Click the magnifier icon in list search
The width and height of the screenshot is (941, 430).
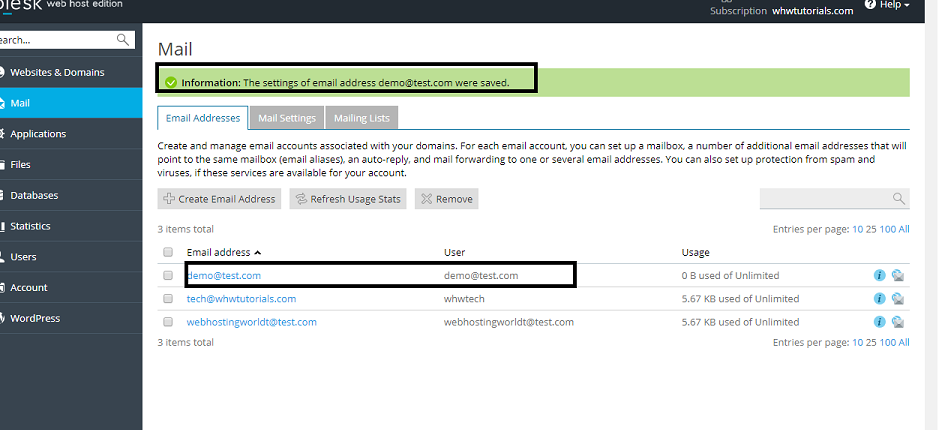click(x=898, y=199)
